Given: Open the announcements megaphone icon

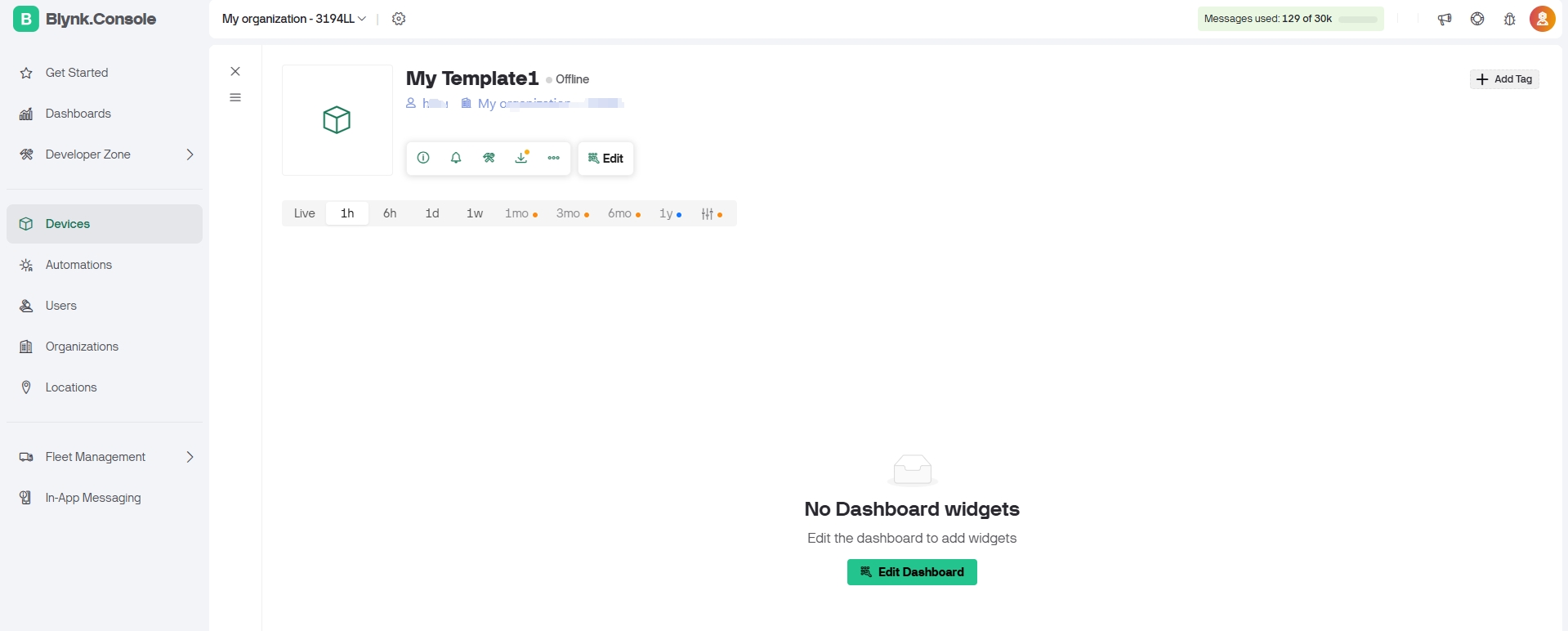Looking at the screenshot, I should pos(1445,19).
